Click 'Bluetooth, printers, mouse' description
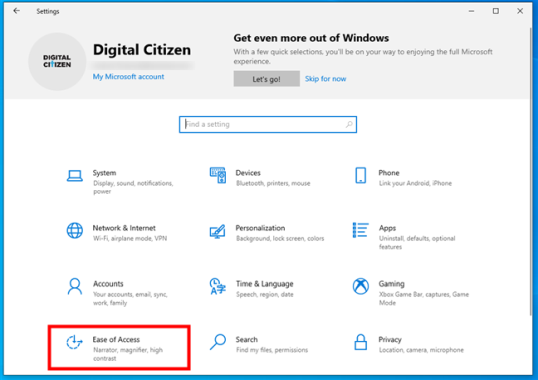 273,183
